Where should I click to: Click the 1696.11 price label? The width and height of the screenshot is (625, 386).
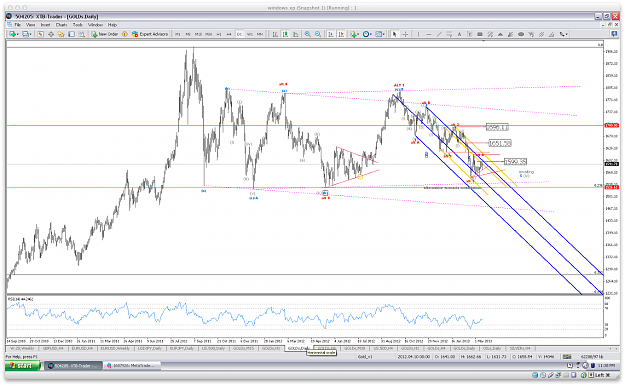[x=497, y=128]
